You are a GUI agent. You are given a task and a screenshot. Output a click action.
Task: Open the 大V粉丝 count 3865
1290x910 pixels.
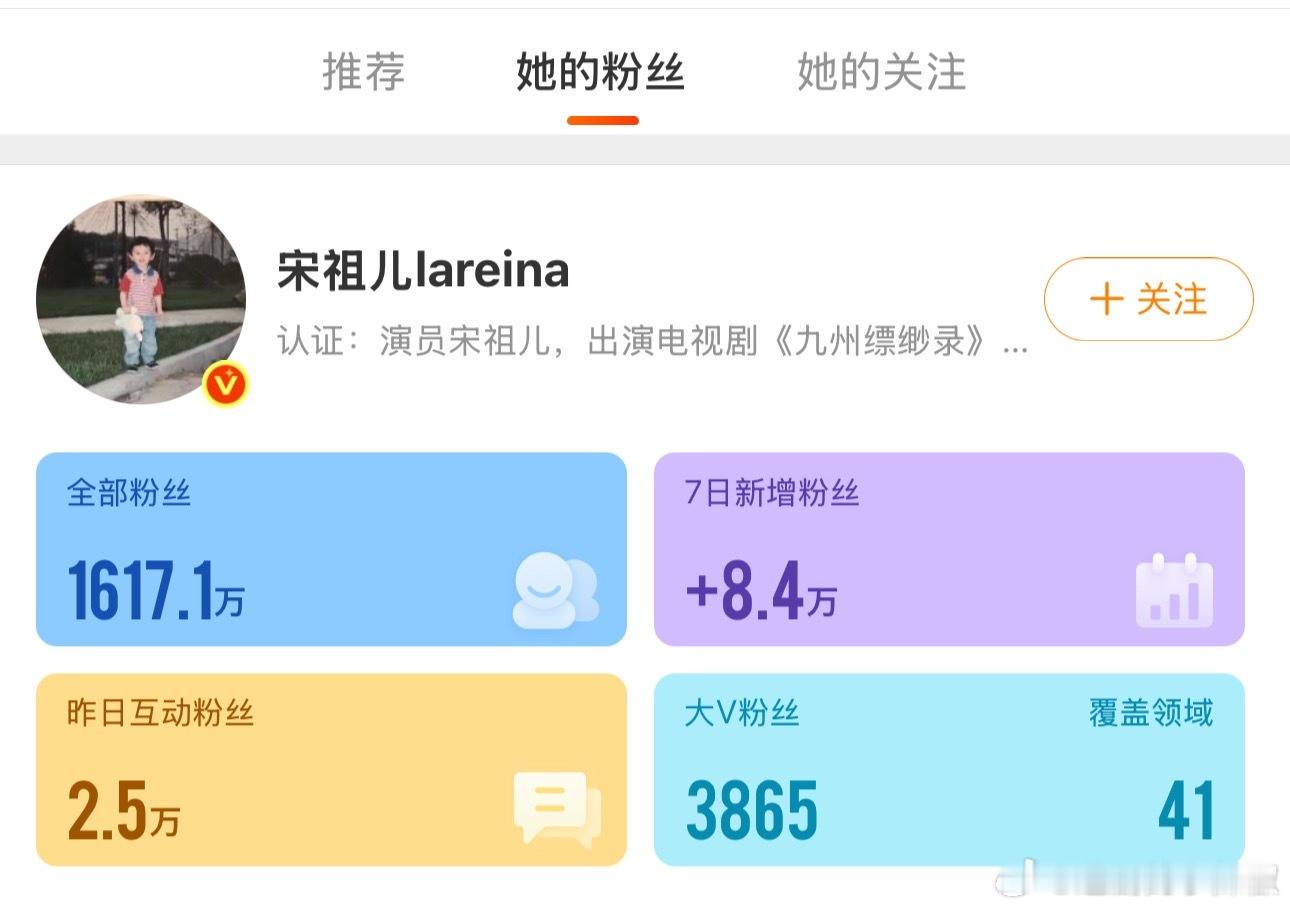pos(752,810)
